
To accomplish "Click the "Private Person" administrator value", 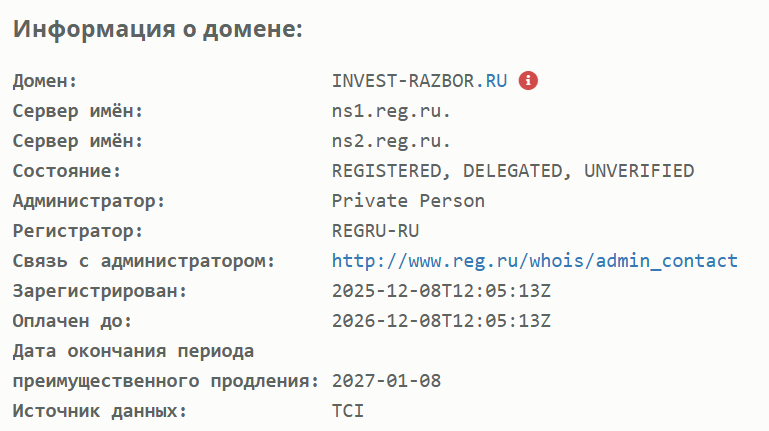I will 408,201.
